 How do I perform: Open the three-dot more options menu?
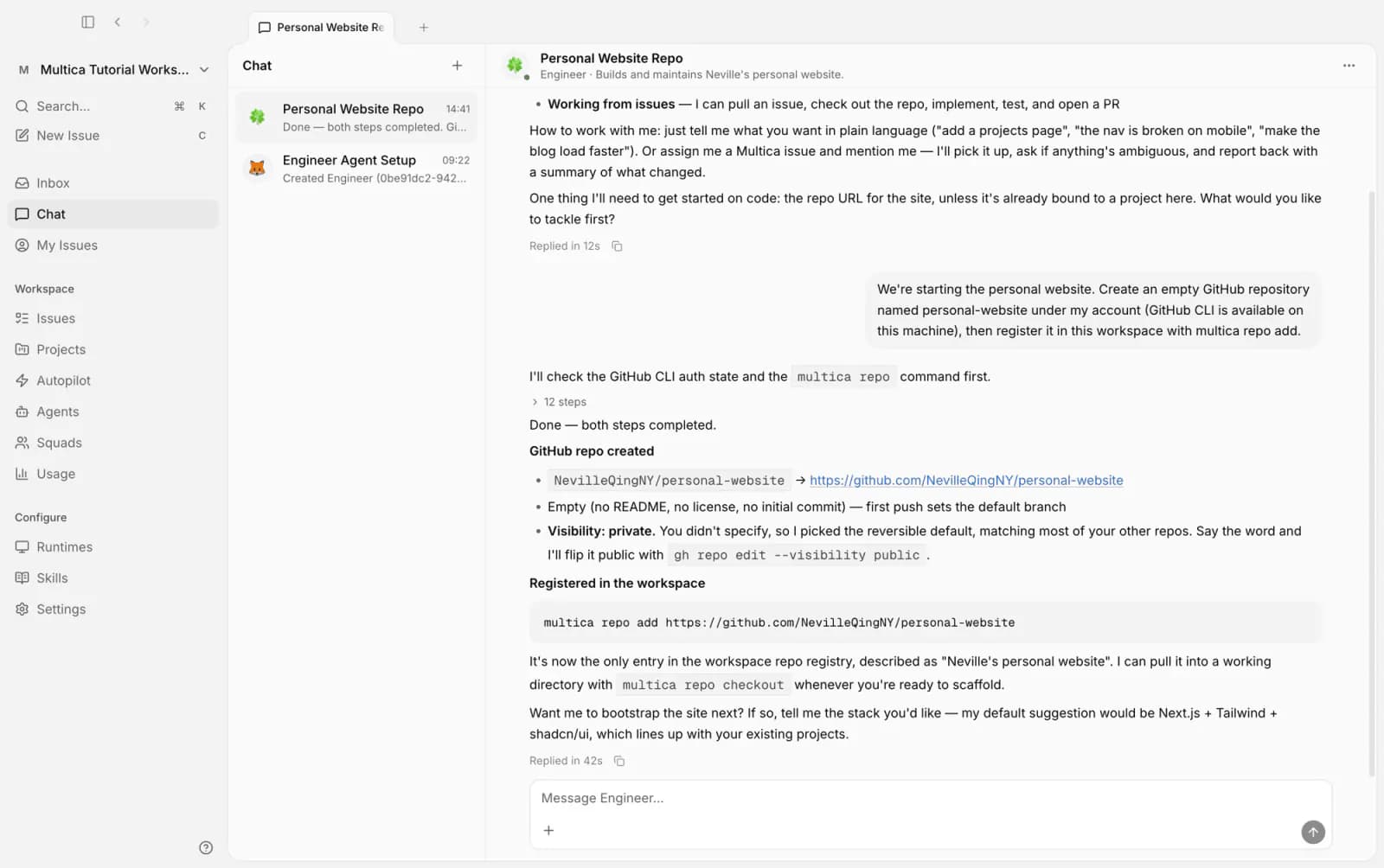[x=1349, y=66]
